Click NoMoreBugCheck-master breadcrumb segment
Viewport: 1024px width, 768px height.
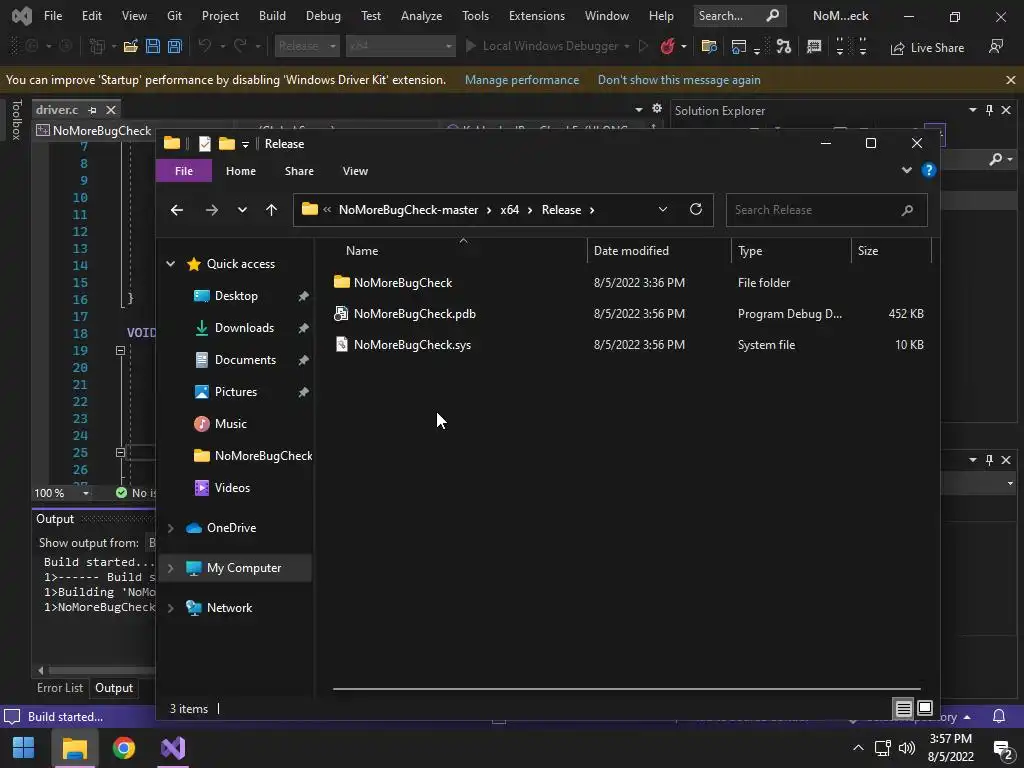pos(408,210)
